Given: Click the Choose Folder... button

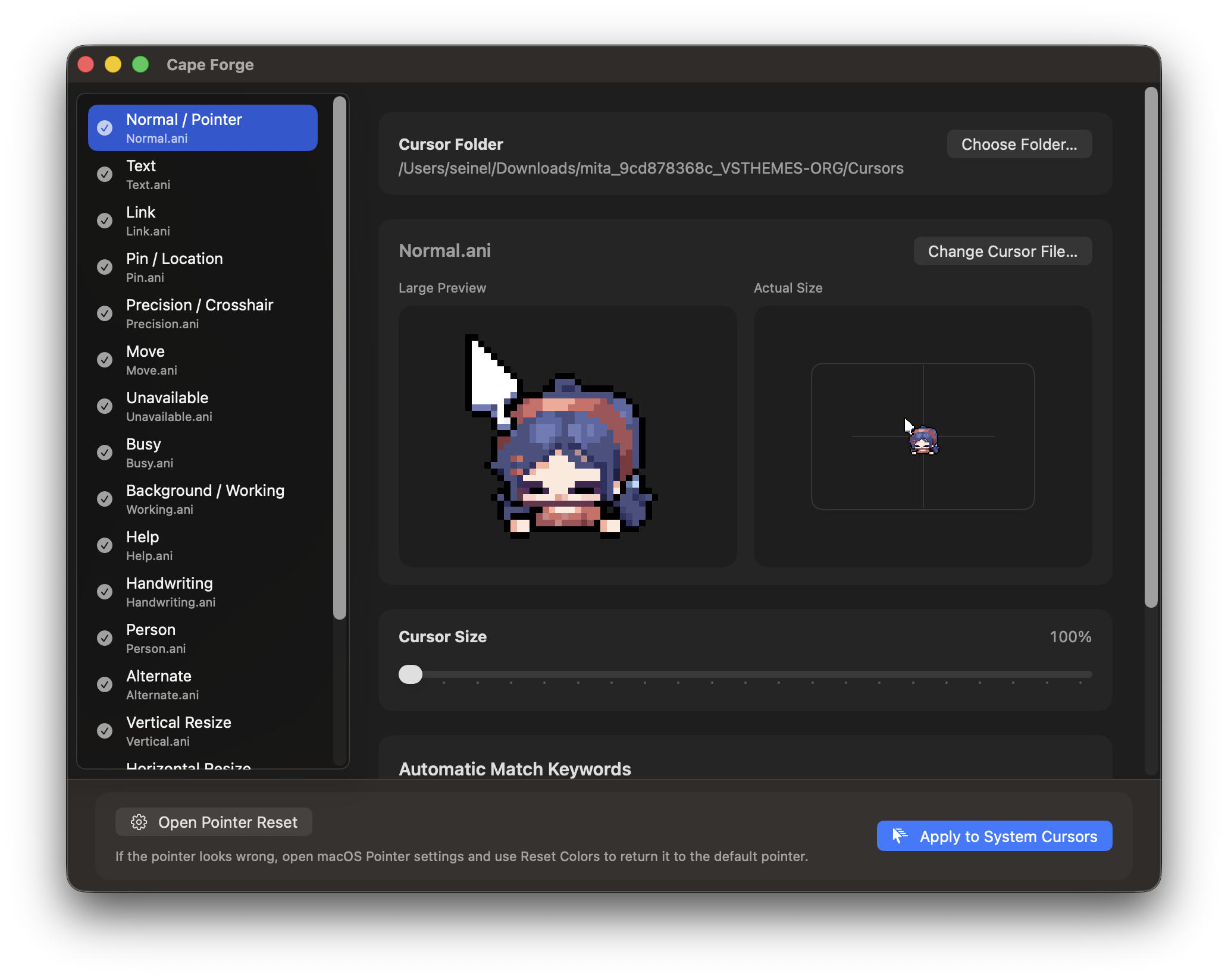Looking at the screenshot, I should (1019, 144).
